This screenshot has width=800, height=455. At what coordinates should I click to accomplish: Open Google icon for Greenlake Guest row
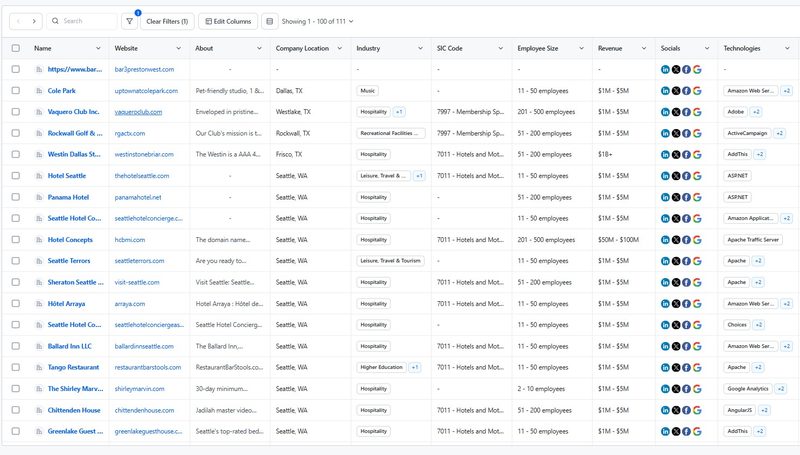pos(697,432)
